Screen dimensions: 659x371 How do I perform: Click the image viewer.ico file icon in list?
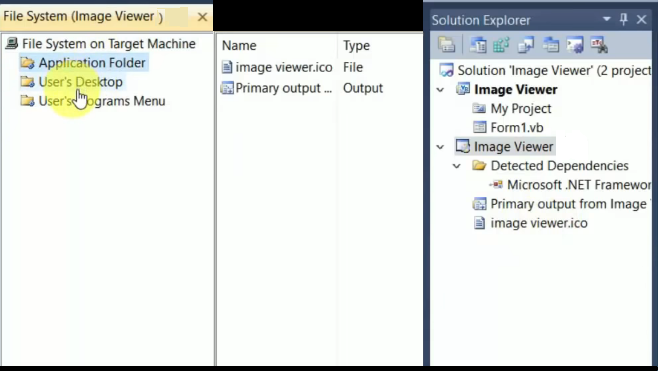[227, 67]
